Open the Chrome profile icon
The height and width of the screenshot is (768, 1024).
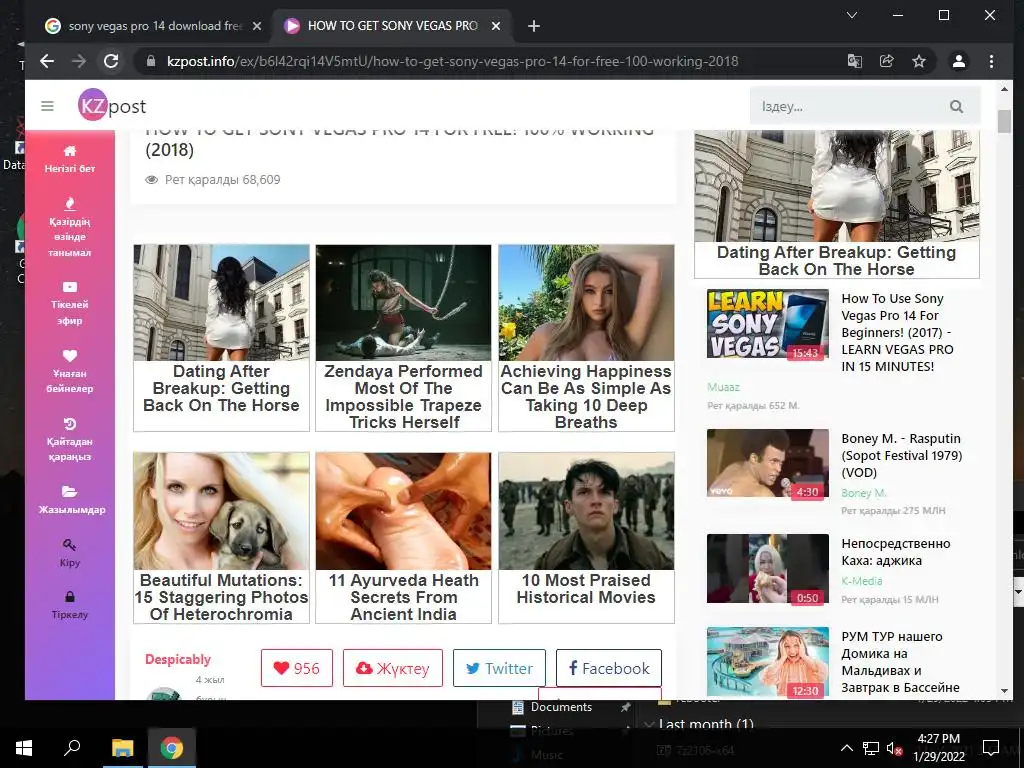pyautogui.click(x=959, y=61)
